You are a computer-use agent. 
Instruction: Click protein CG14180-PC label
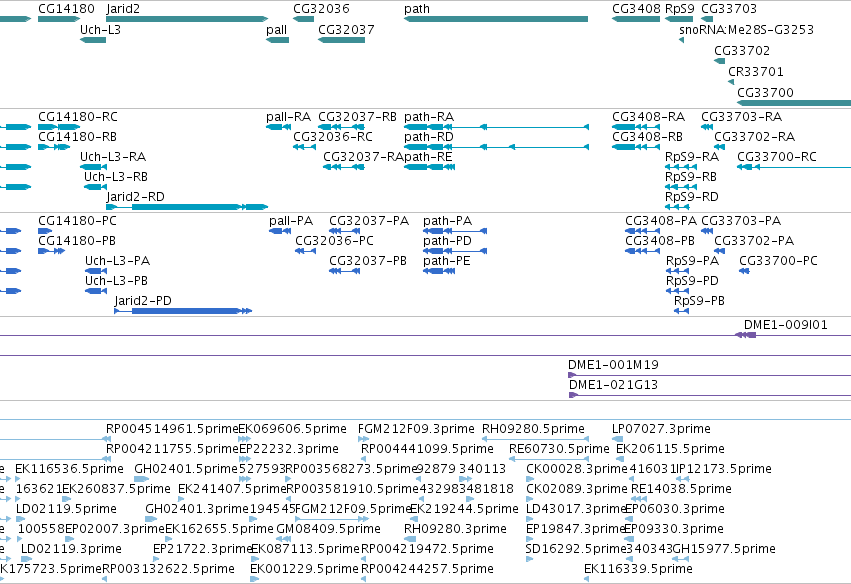77,221
